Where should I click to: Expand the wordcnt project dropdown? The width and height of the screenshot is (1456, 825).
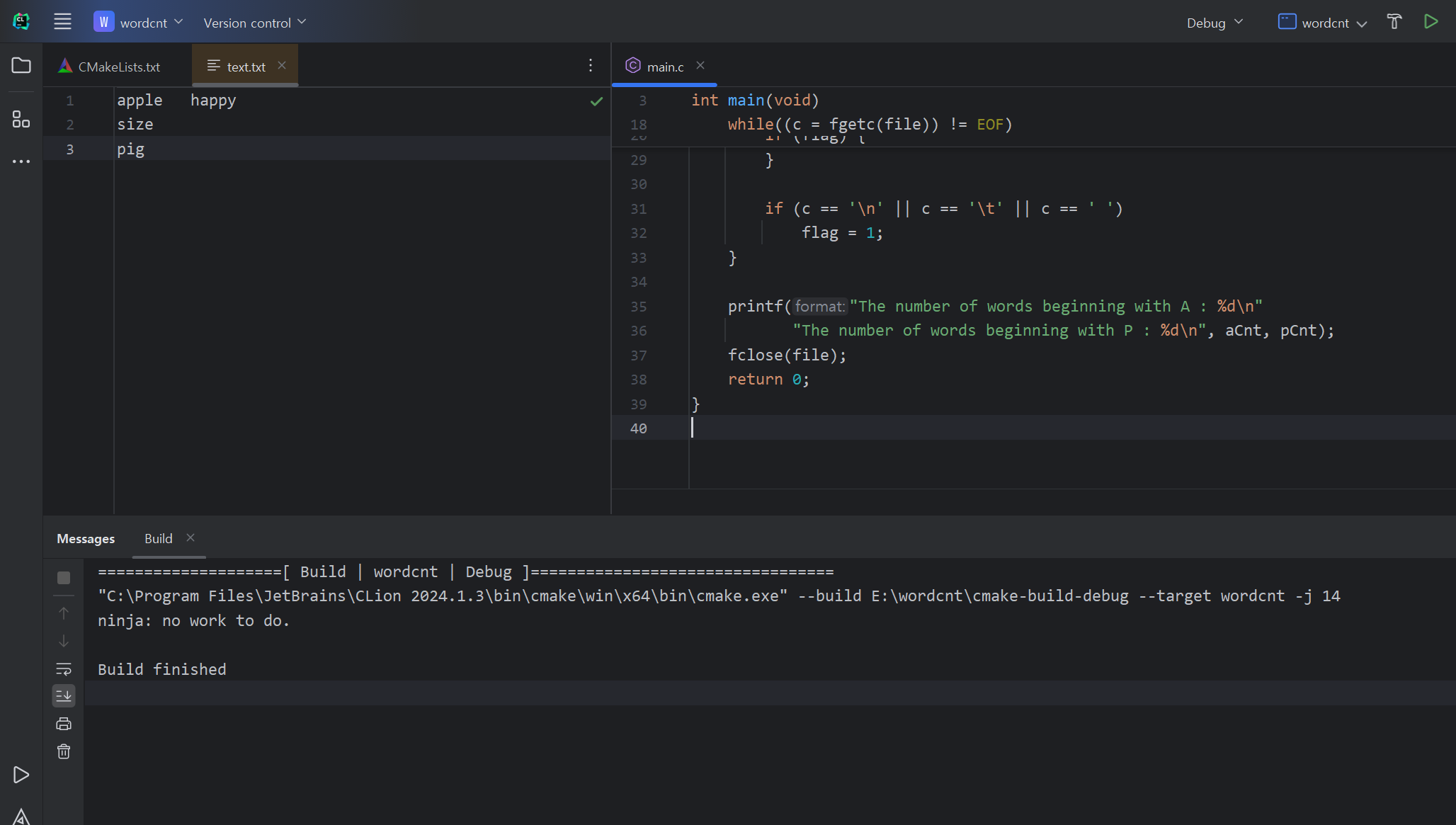139,23
